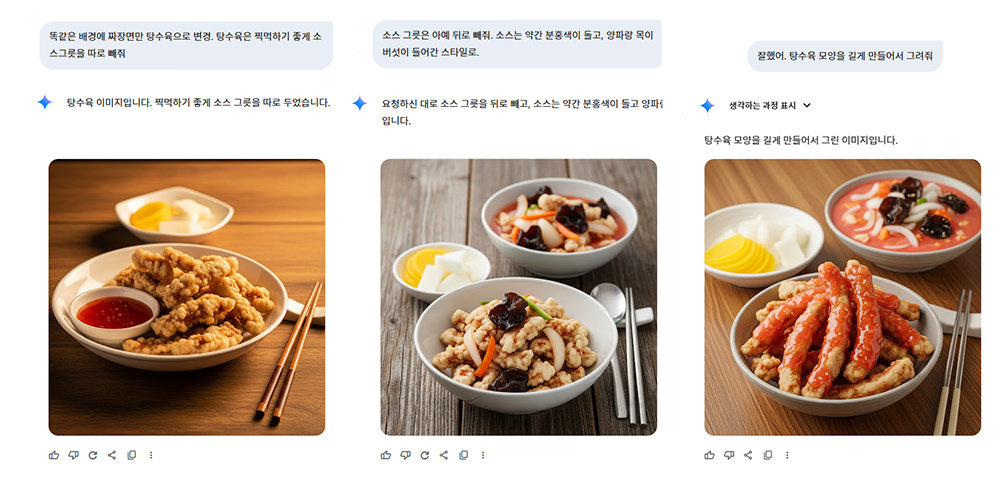Thumbs down the gray wood table image response

coord(406,455)
